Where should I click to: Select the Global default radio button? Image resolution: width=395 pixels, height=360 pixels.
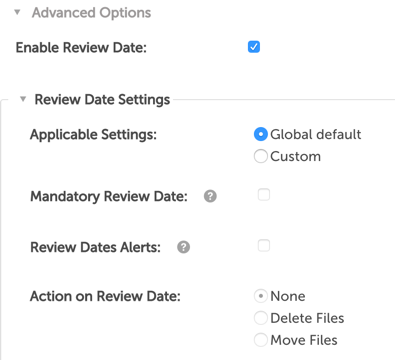click(x=261, y=134)
